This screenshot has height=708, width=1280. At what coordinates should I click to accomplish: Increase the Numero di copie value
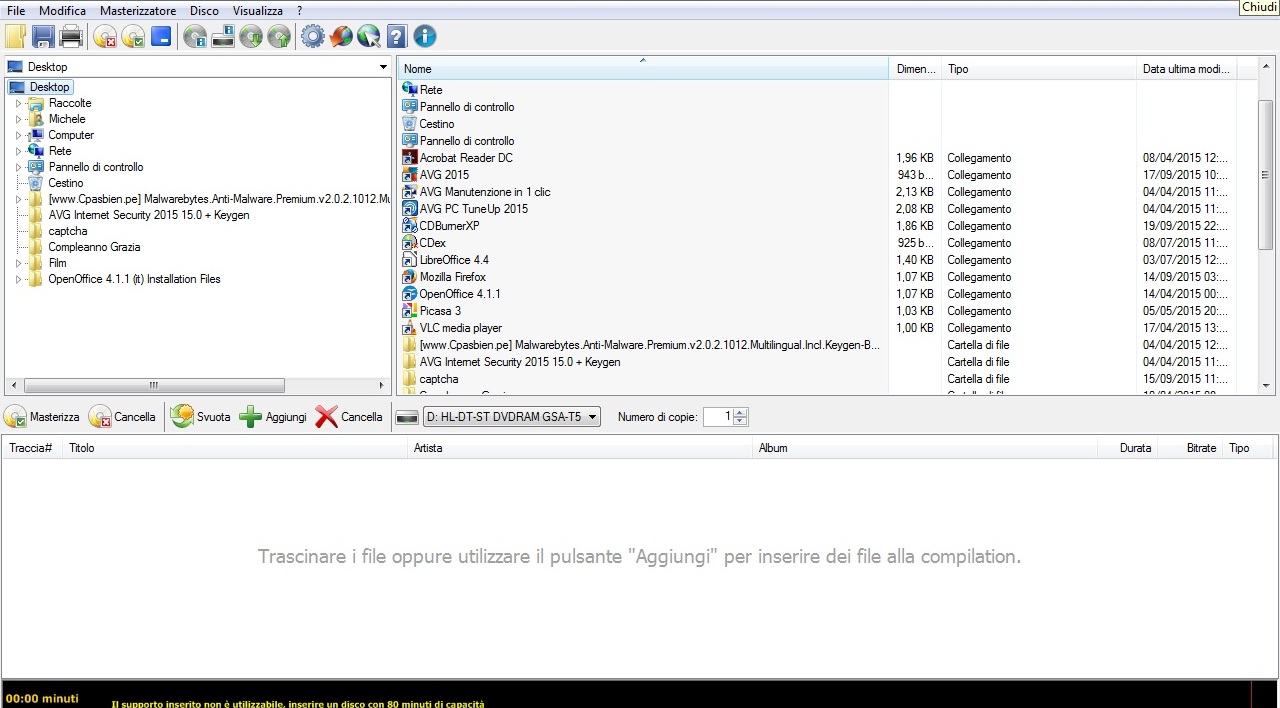[x=741, y=412]
